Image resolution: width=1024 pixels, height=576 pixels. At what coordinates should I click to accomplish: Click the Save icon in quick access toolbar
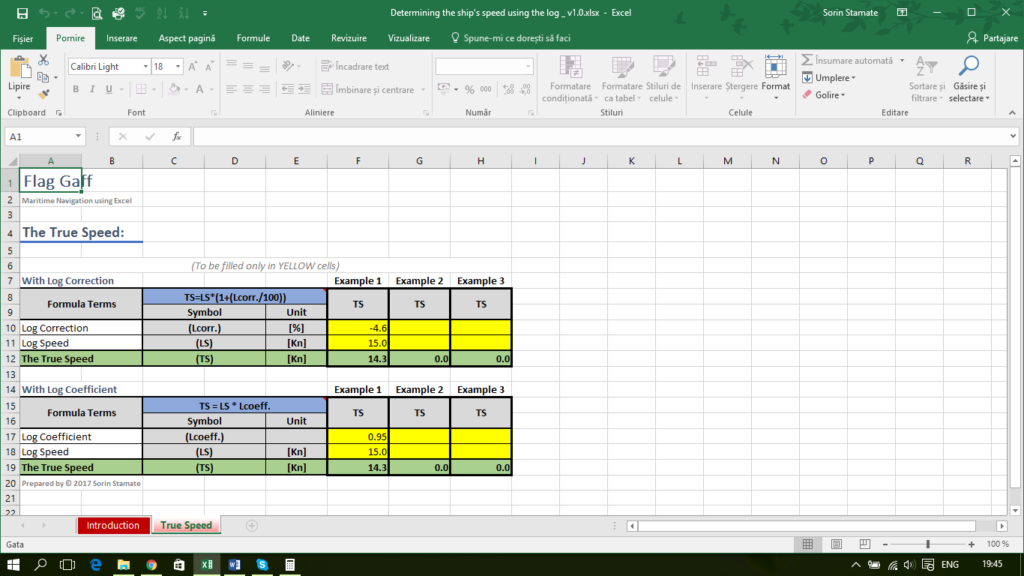coord(21,14)
